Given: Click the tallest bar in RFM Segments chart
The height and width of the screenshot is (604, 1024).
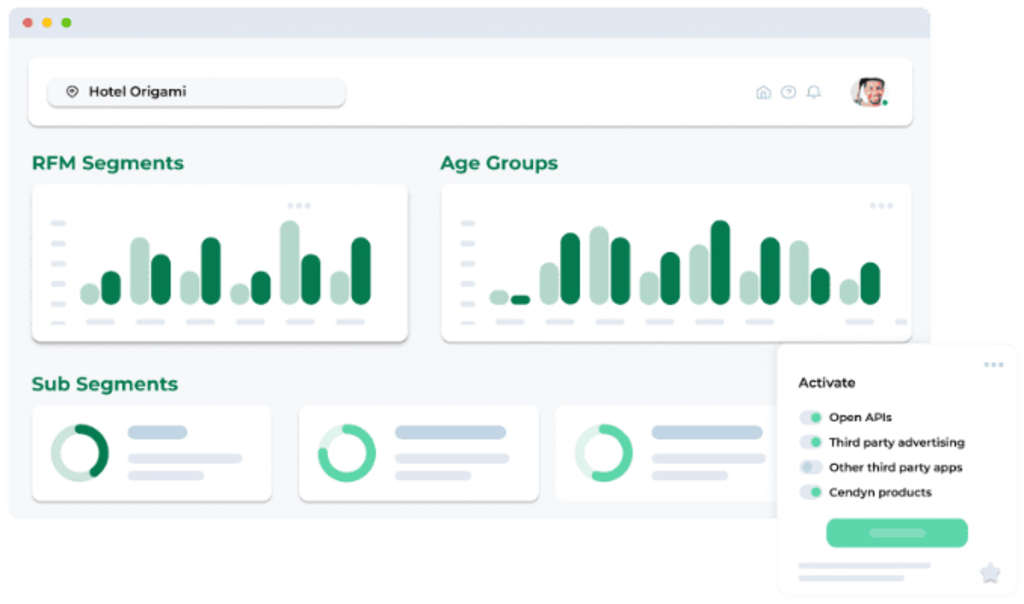Looking at the screenshot, I should click(x=290, y=262).
